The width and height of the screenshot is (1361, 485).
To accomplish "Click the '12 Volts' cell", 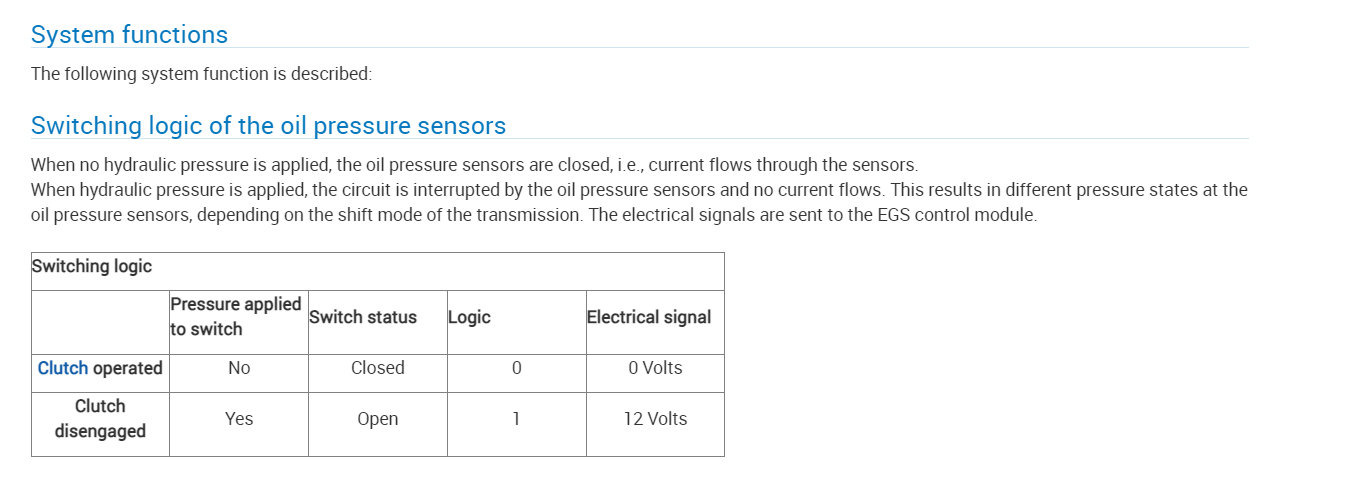I will click(655, 419).
